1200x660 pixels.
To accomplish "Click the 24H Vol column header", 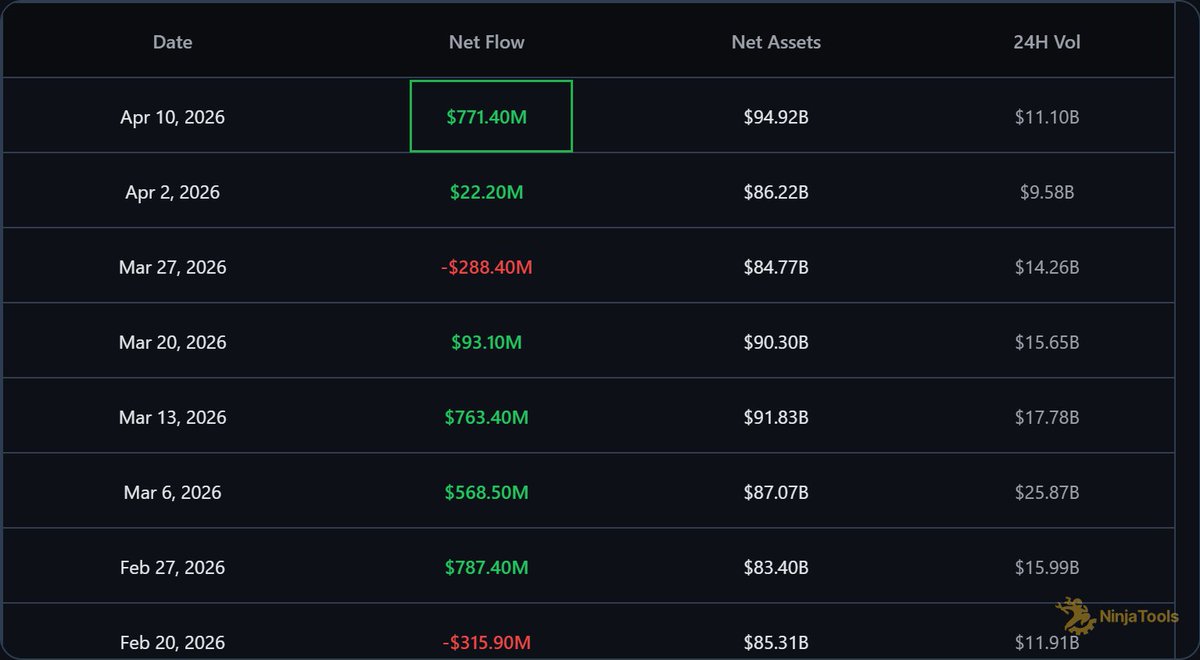I will 1046,42.
